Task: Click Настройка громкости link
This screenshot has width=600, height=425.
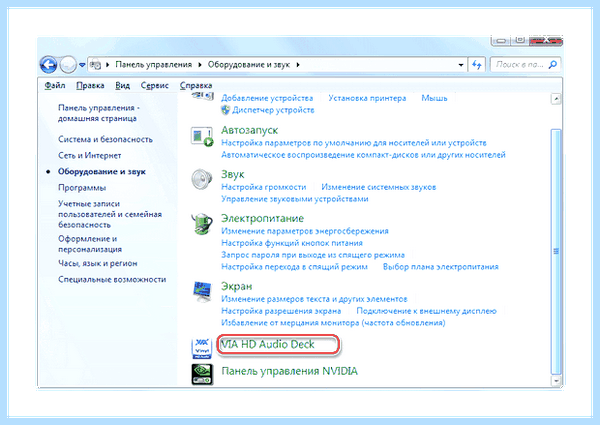Action: tap(264, 187)
